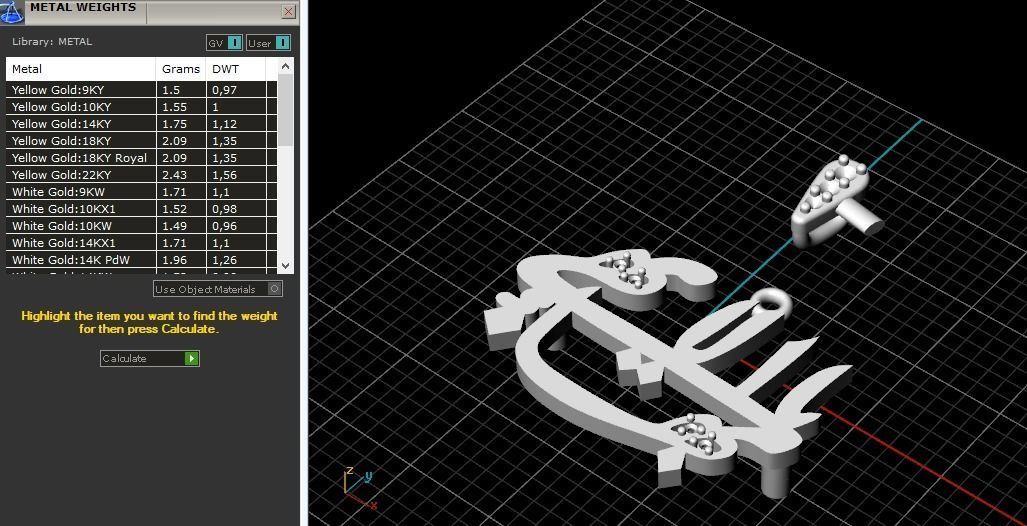Select the Yellow Gold:14KY row
This screenshot has width=1027, height=526.
141,124
